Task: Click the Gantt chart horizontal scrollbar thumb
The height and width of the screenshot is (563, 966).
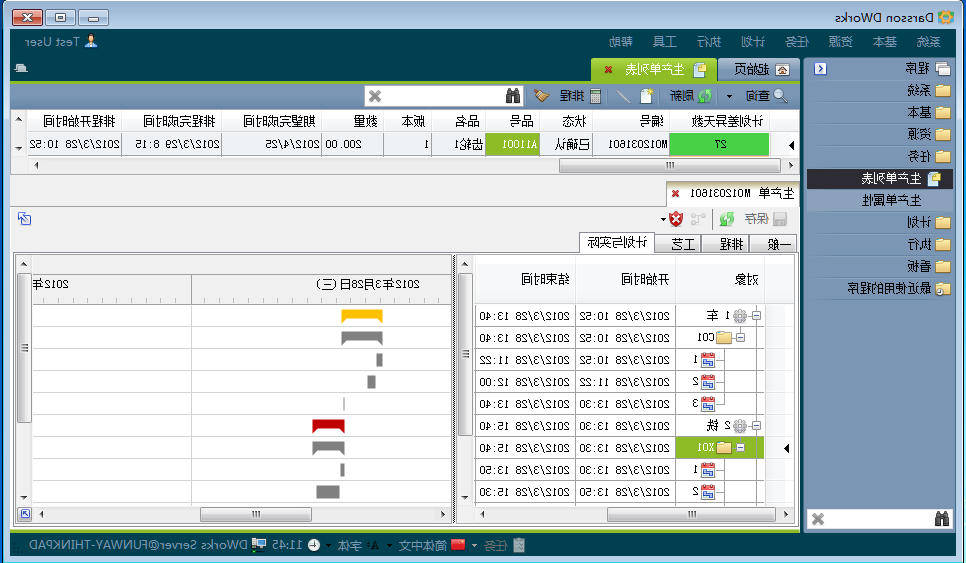Action: [x=256, y=514]
